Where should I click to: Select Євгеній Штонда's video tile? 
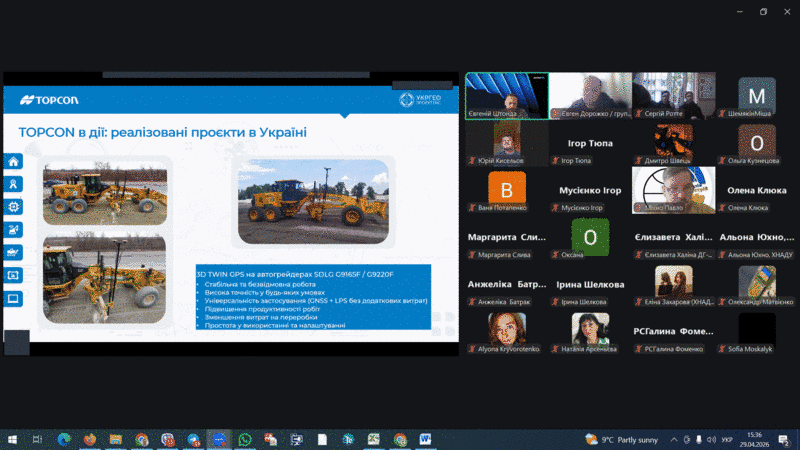pyautogui.click(x=504, y=96)
